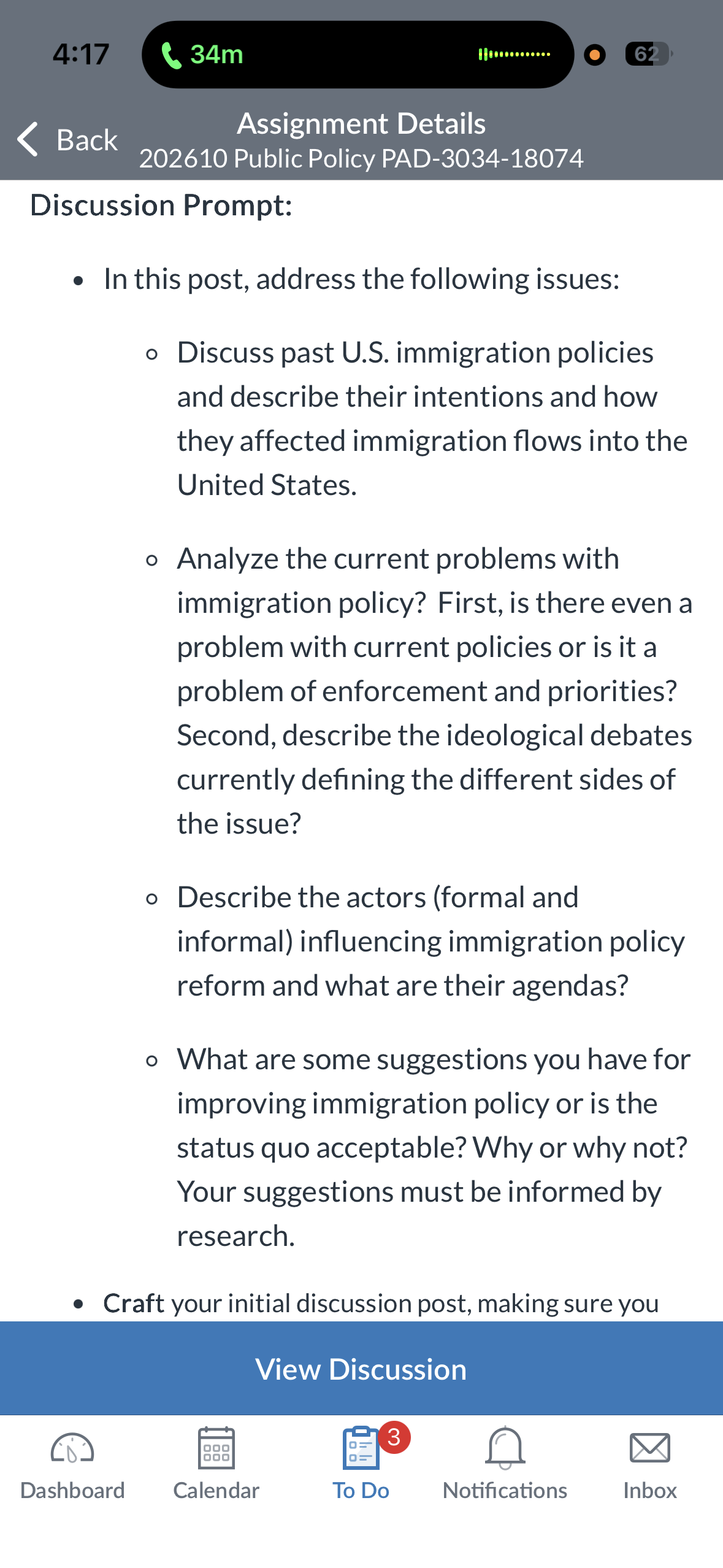The height and width of the screenshot is (1568, 723).
Task: Tap the red 3 badge on To Do
Action: (394, 1437)
